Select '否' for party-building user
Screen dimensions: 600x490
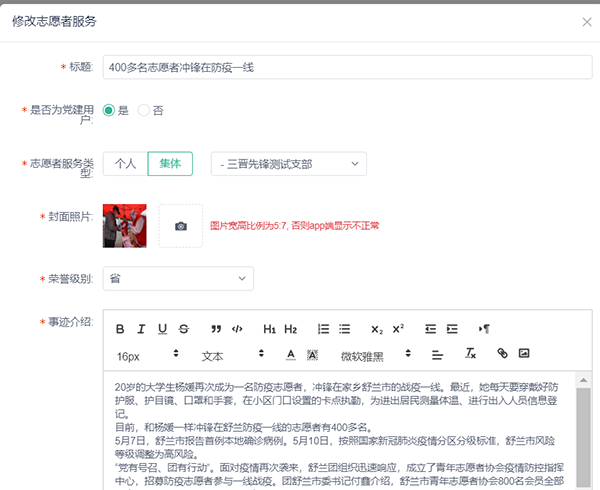coord(144,110)
